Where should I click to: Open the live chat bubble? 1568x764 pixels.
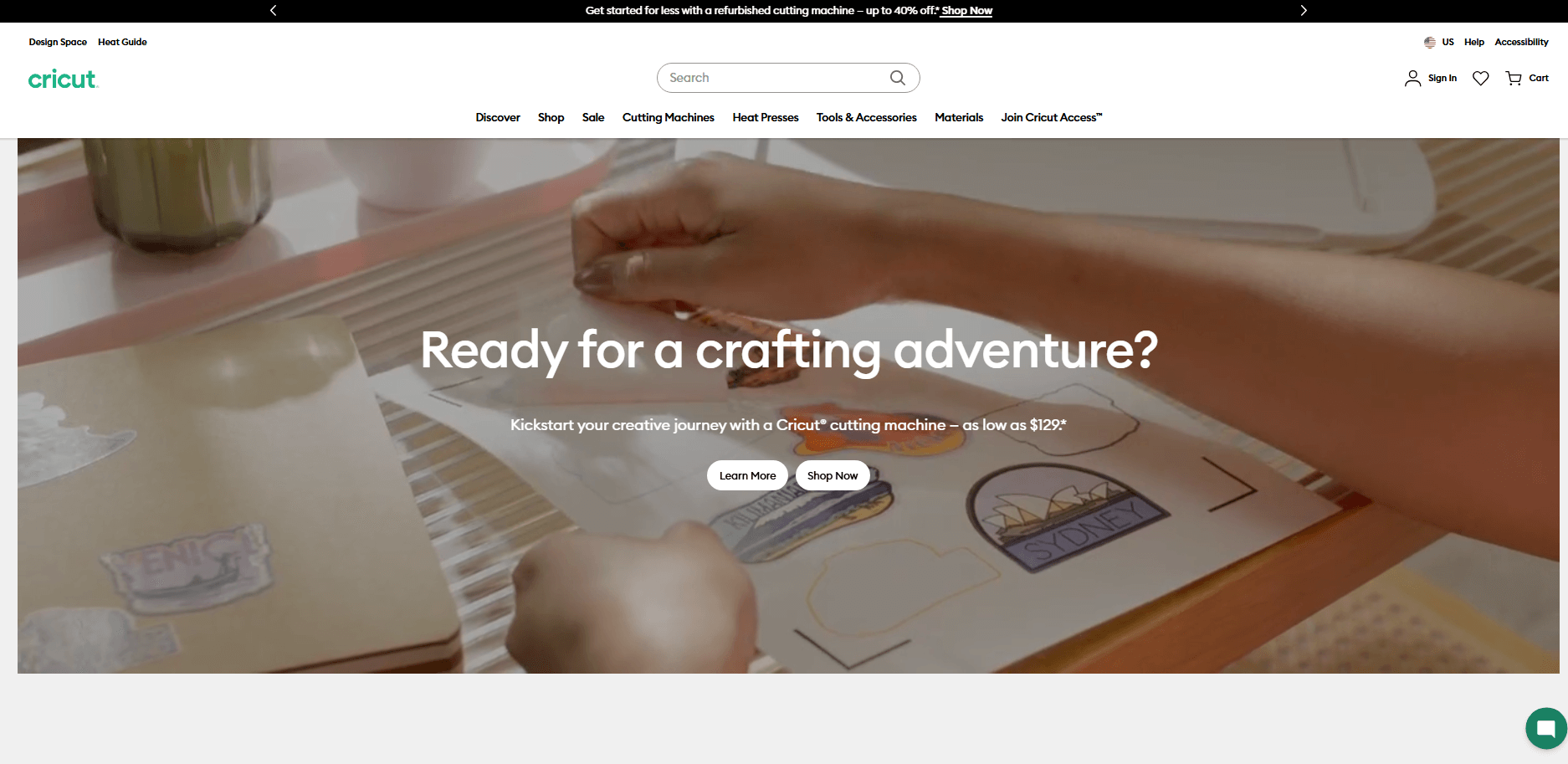click(1546, 728)
